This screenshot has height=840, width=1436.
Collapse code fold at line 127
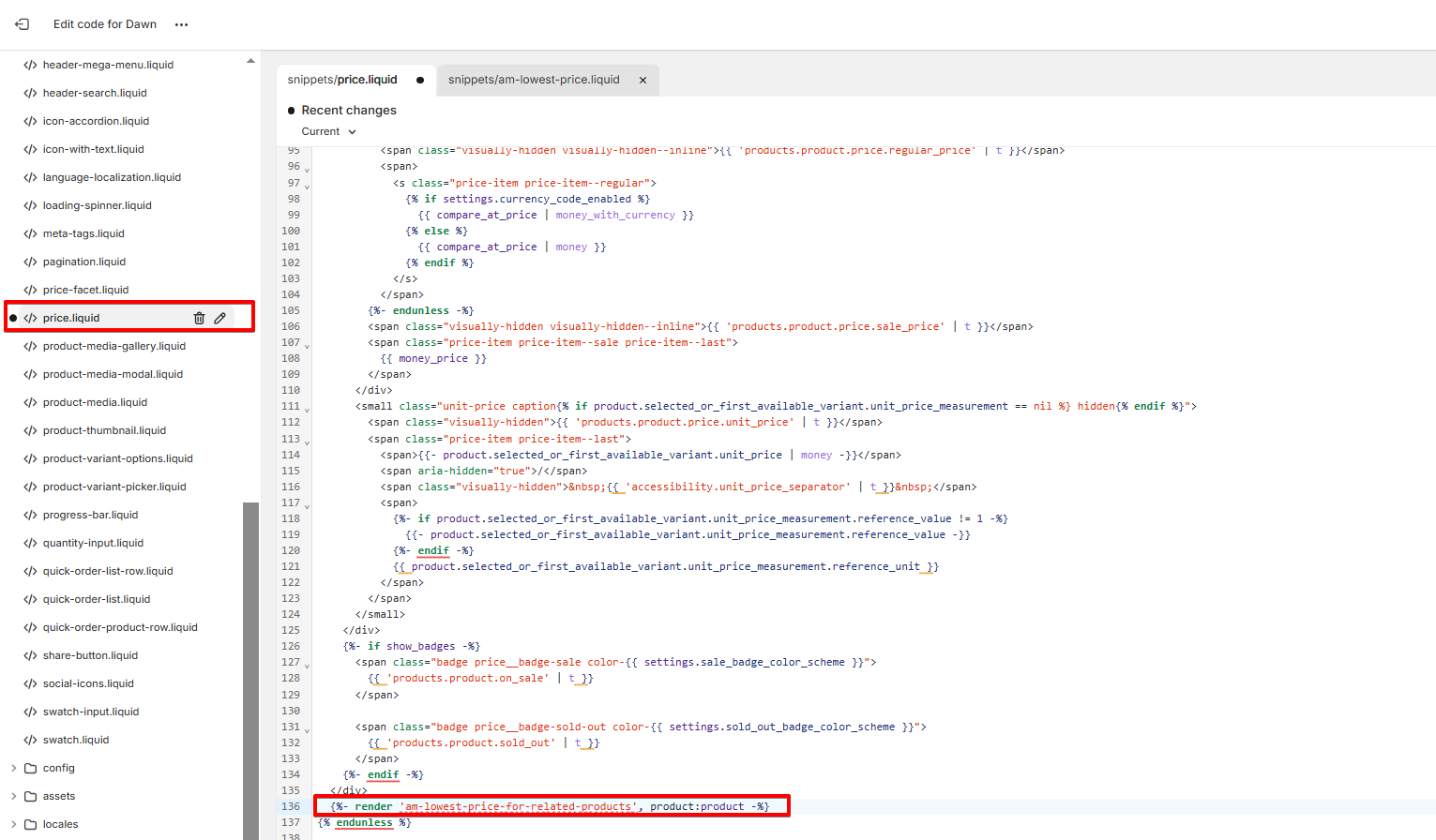click(x=307, y=666)
